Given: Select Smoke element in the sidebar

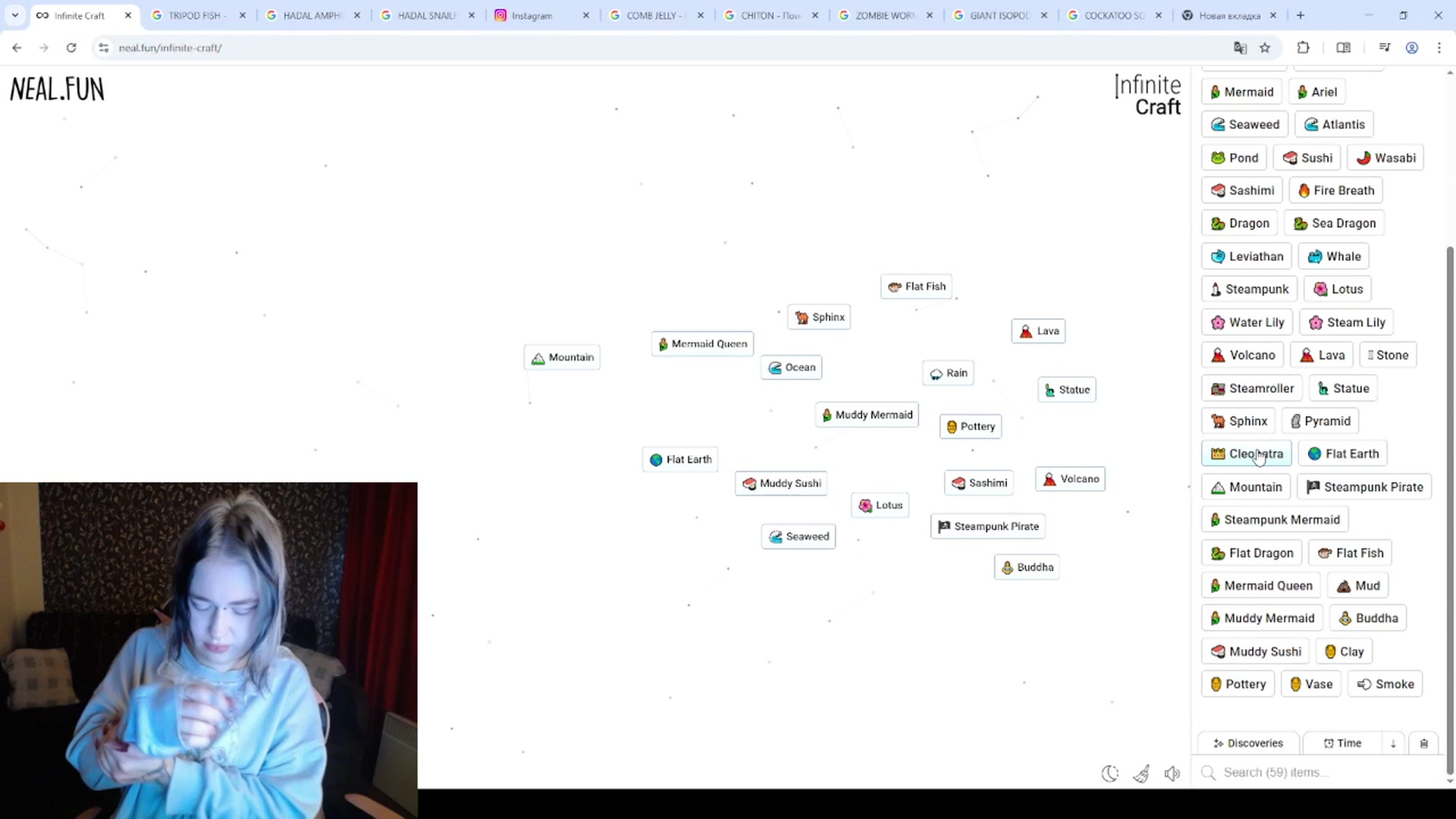Looking at the screenshot, I should (x=1385, y=684).
